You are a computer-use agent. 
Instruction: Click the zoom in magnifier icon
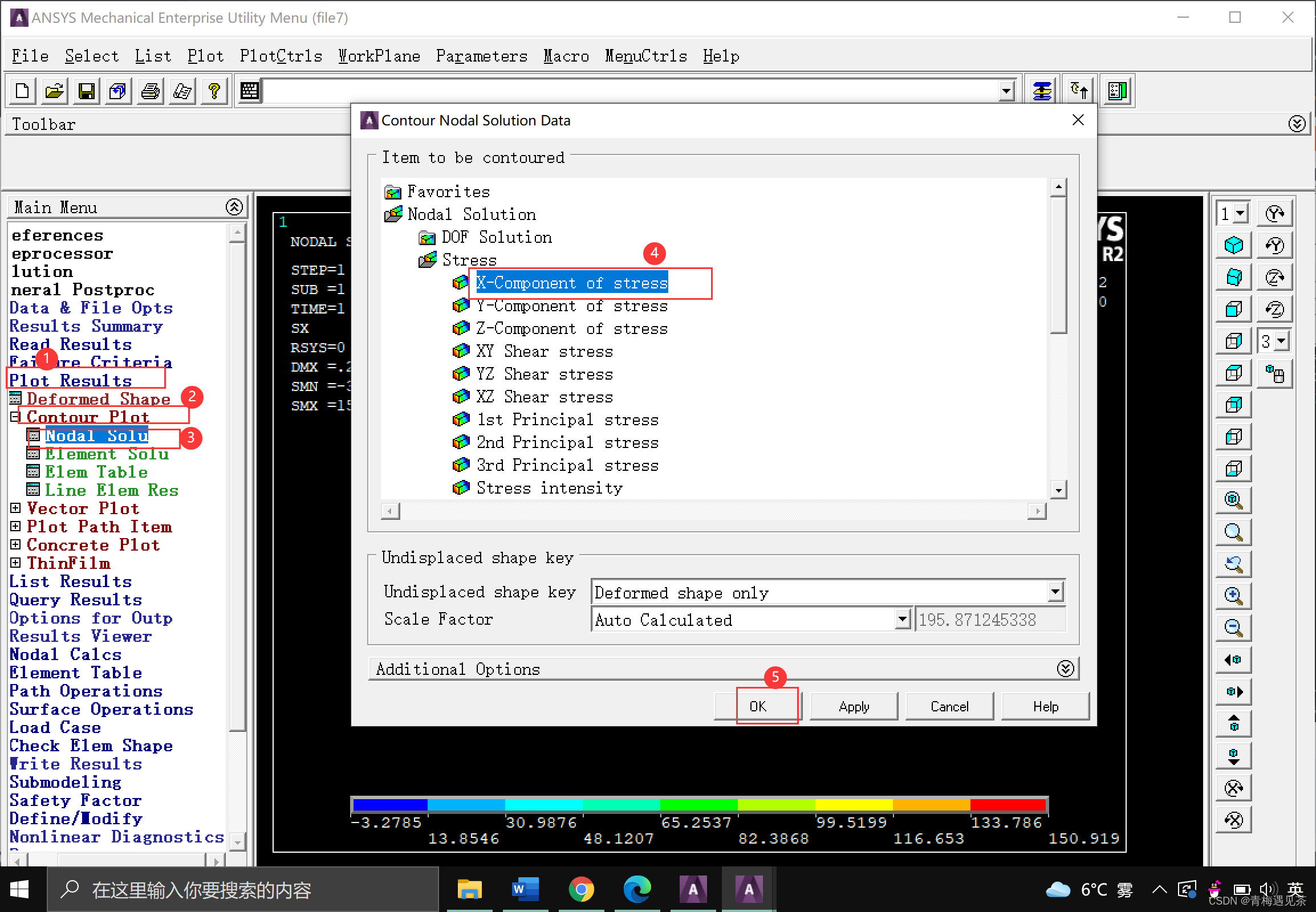click(1234, 596)
